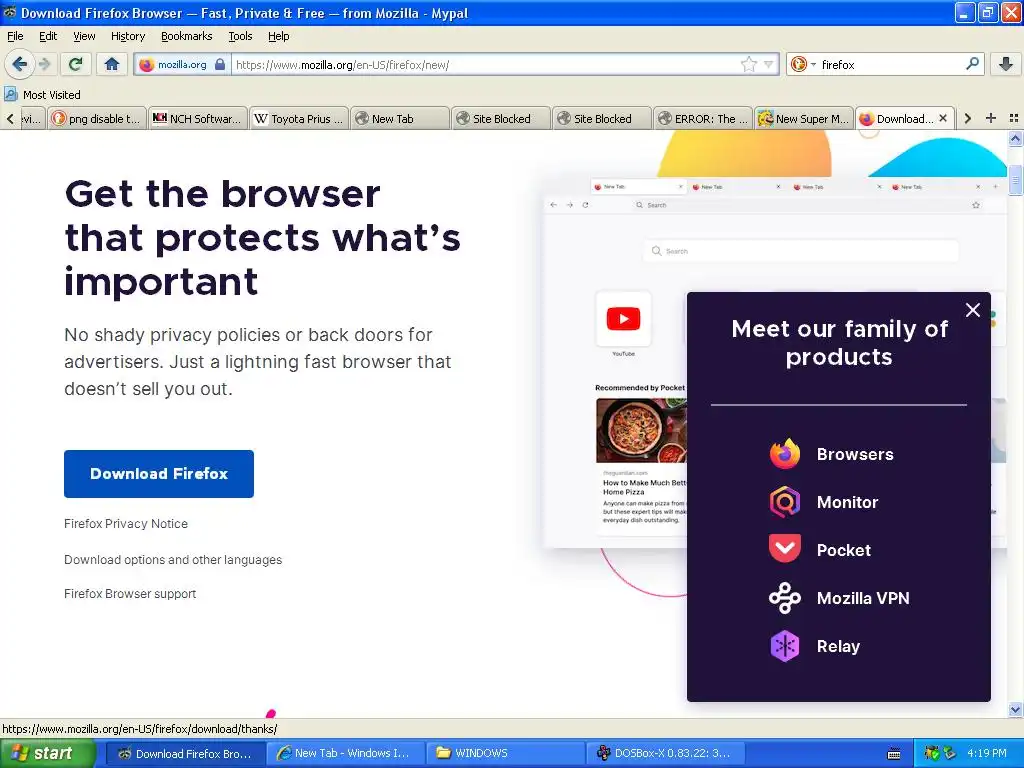Click the page scrollbar down arrow
This screenshot has height=768, width=1024.
click(x=1015, y=710)
